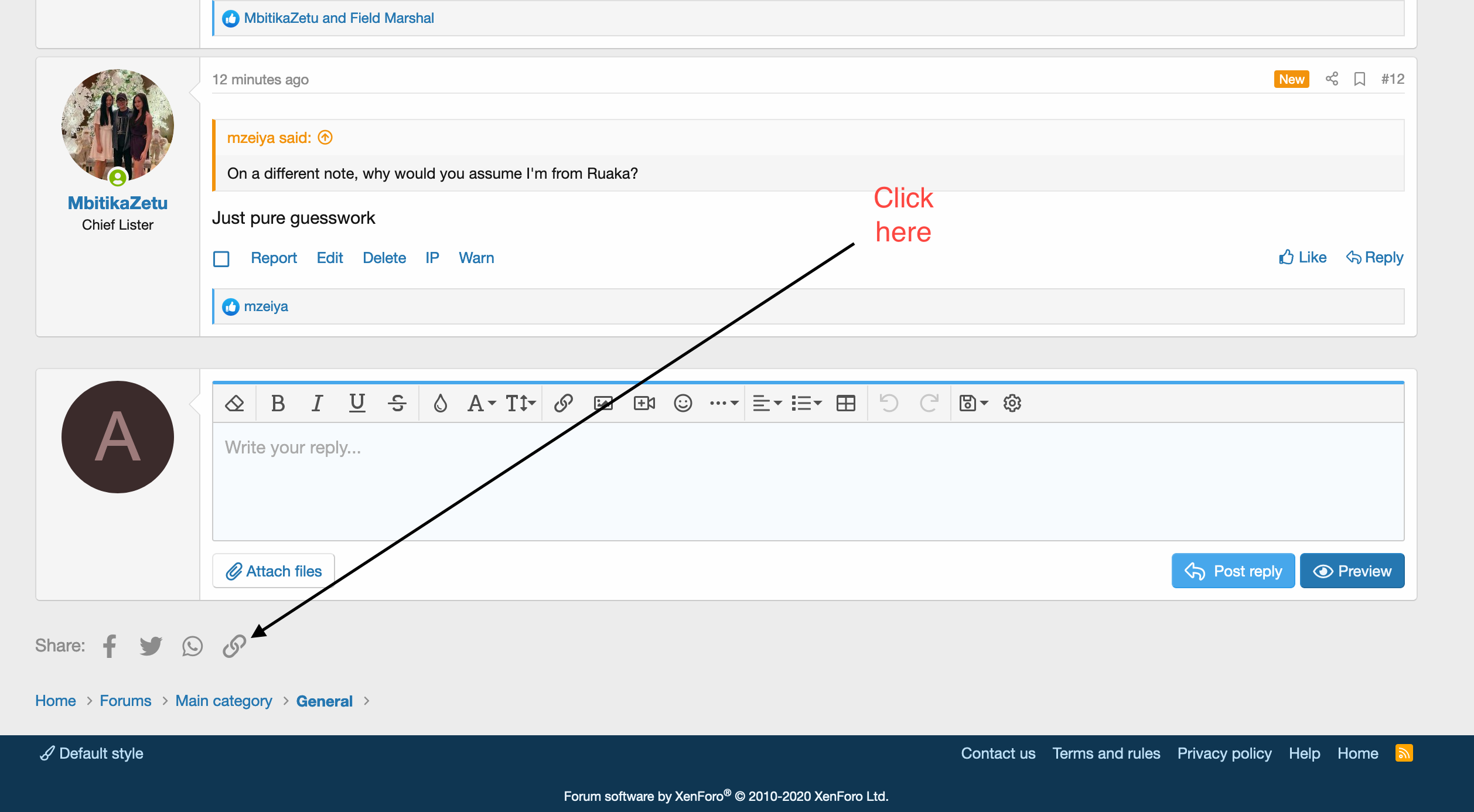Expand the list options dropdown

coord(806,403)
